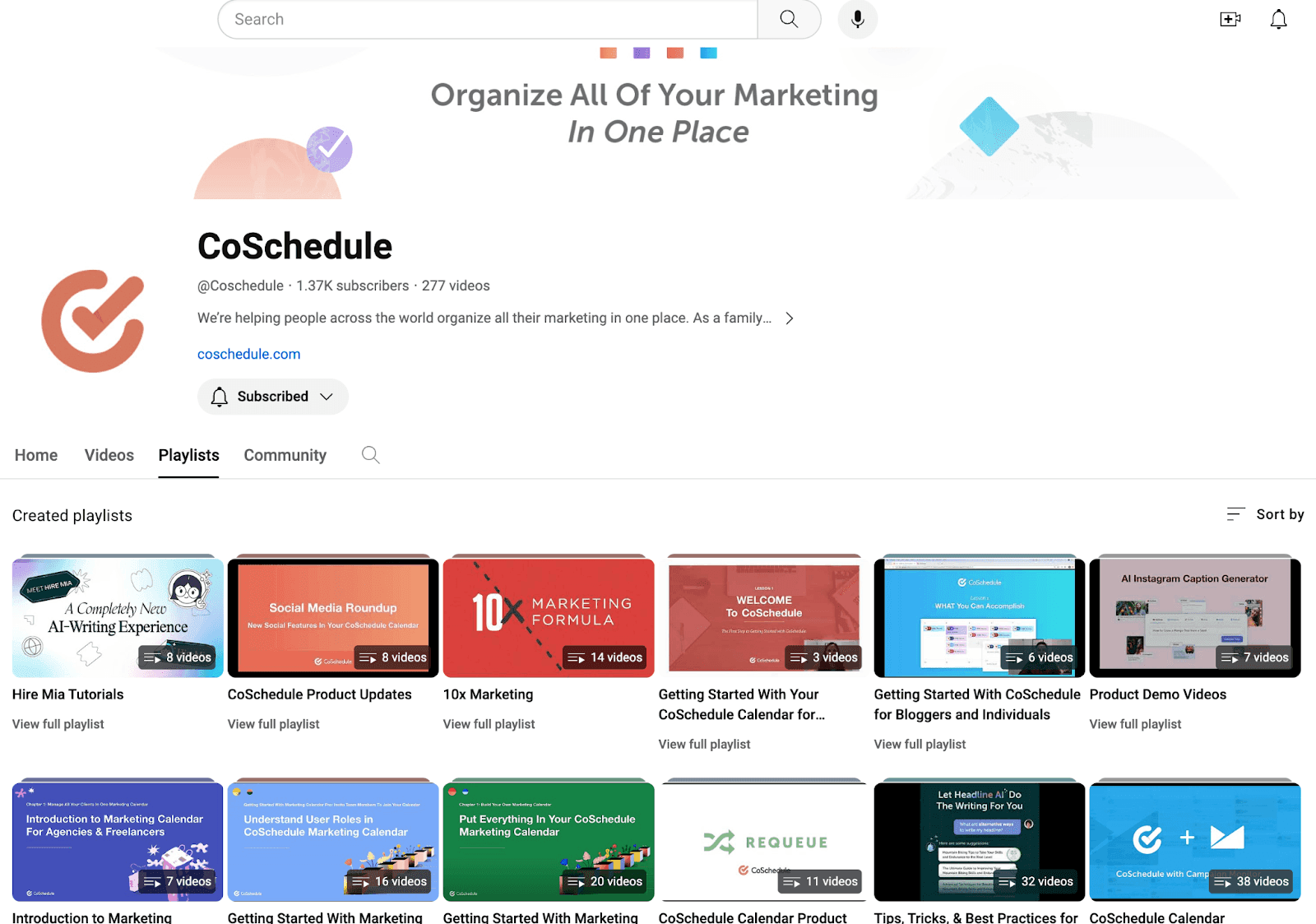Click in the Search input field
This screenshot has width=1316, height=924.
pos(488,19)
